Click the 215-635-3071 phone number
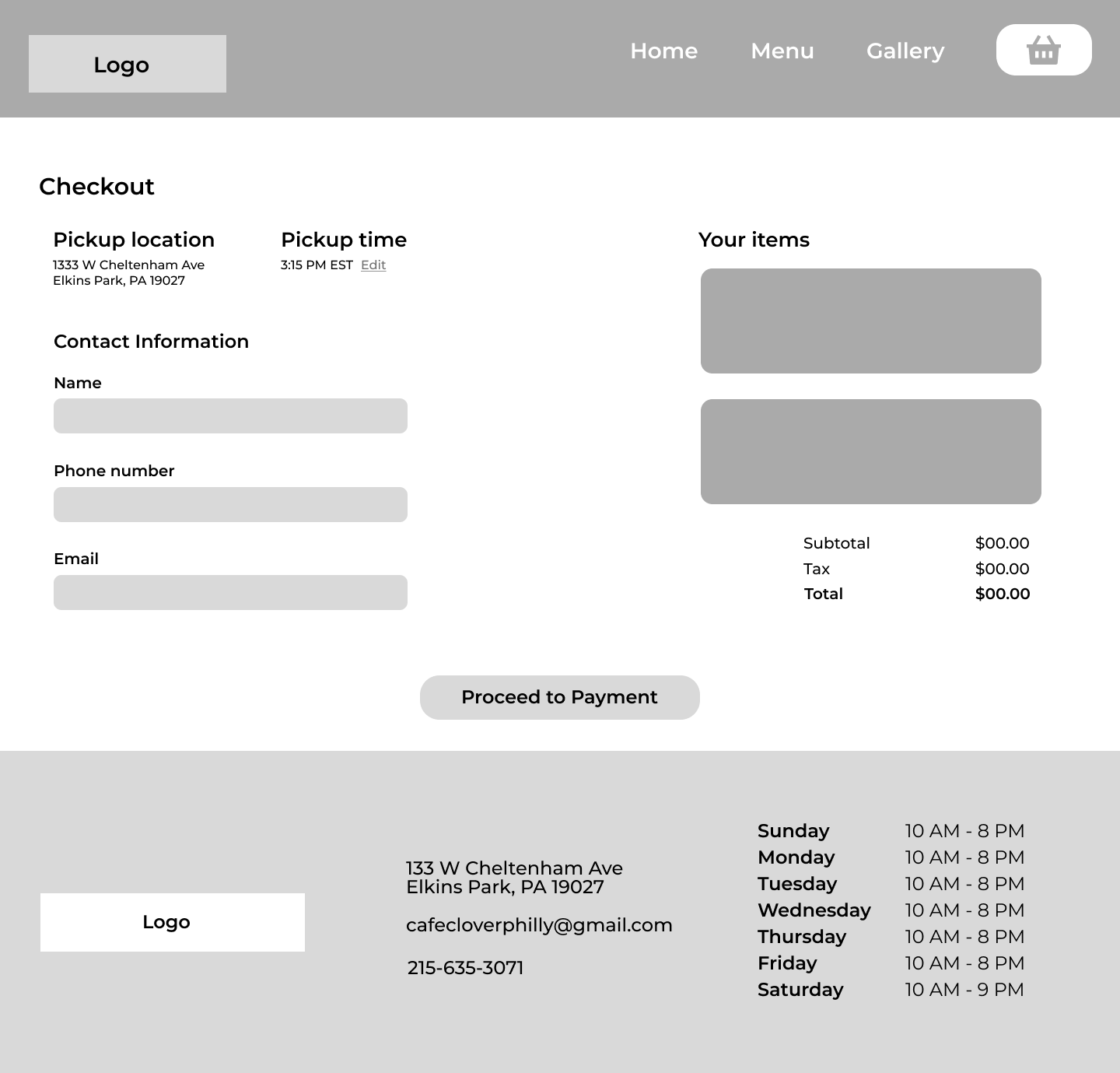The image size is (1120, 1073). pyautogui.click(x=465, y=968)
